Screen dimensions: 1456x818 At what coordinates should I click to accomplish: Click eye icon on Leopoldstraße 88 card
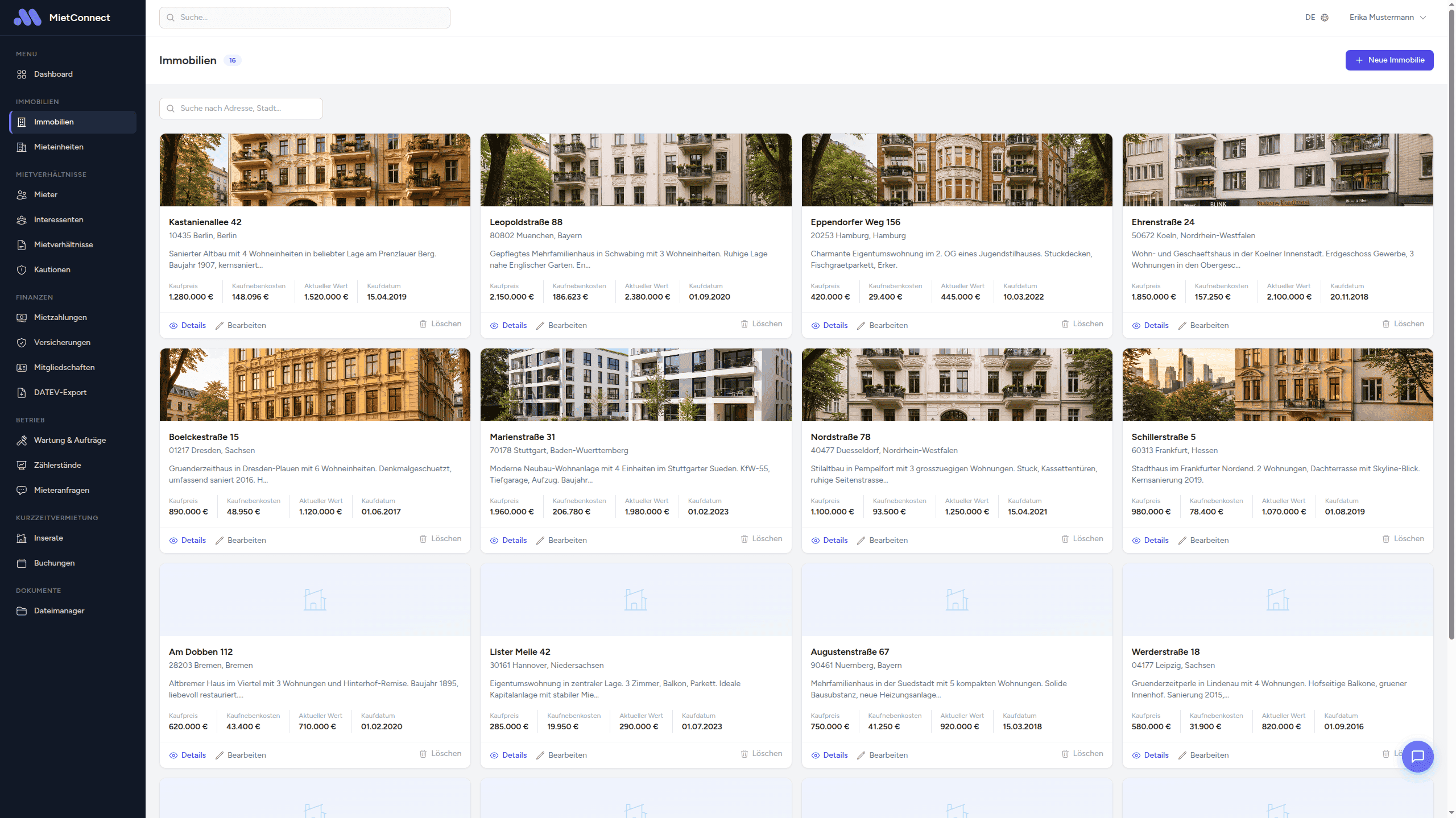[494, 326]
